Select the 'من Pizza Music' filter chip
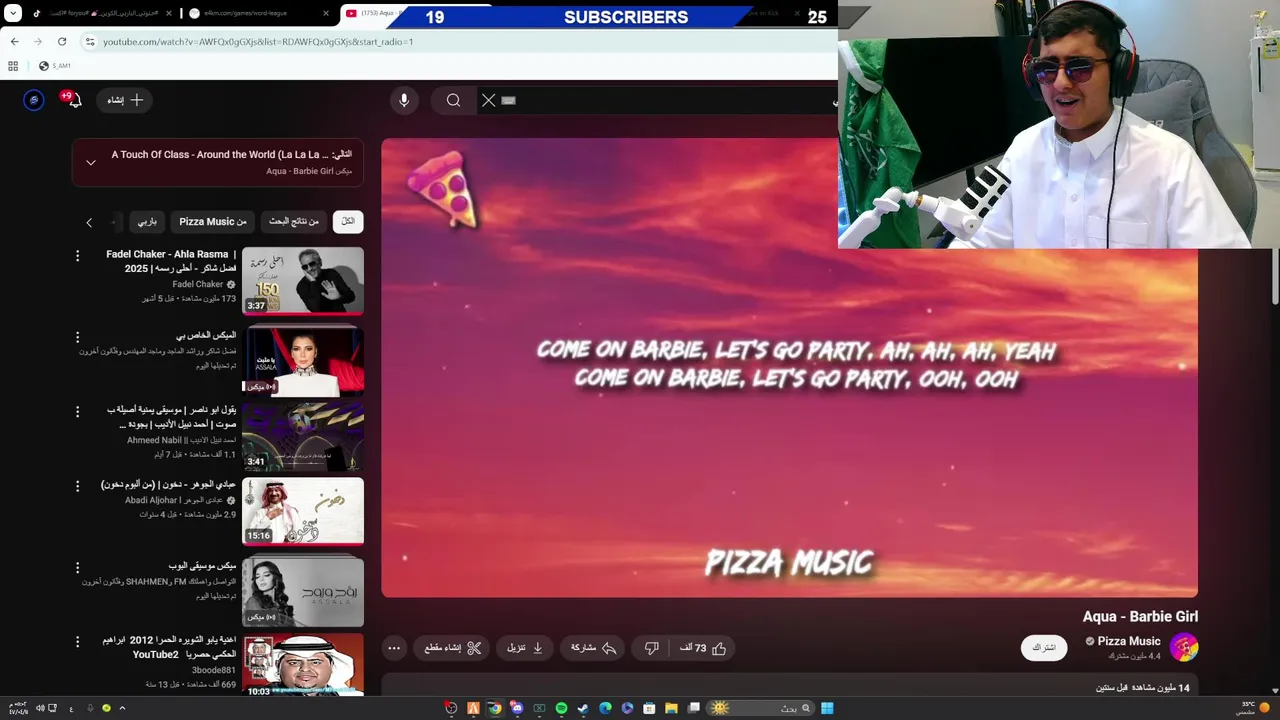Viewport: 1280px width, 720px height. click(213, 221)
